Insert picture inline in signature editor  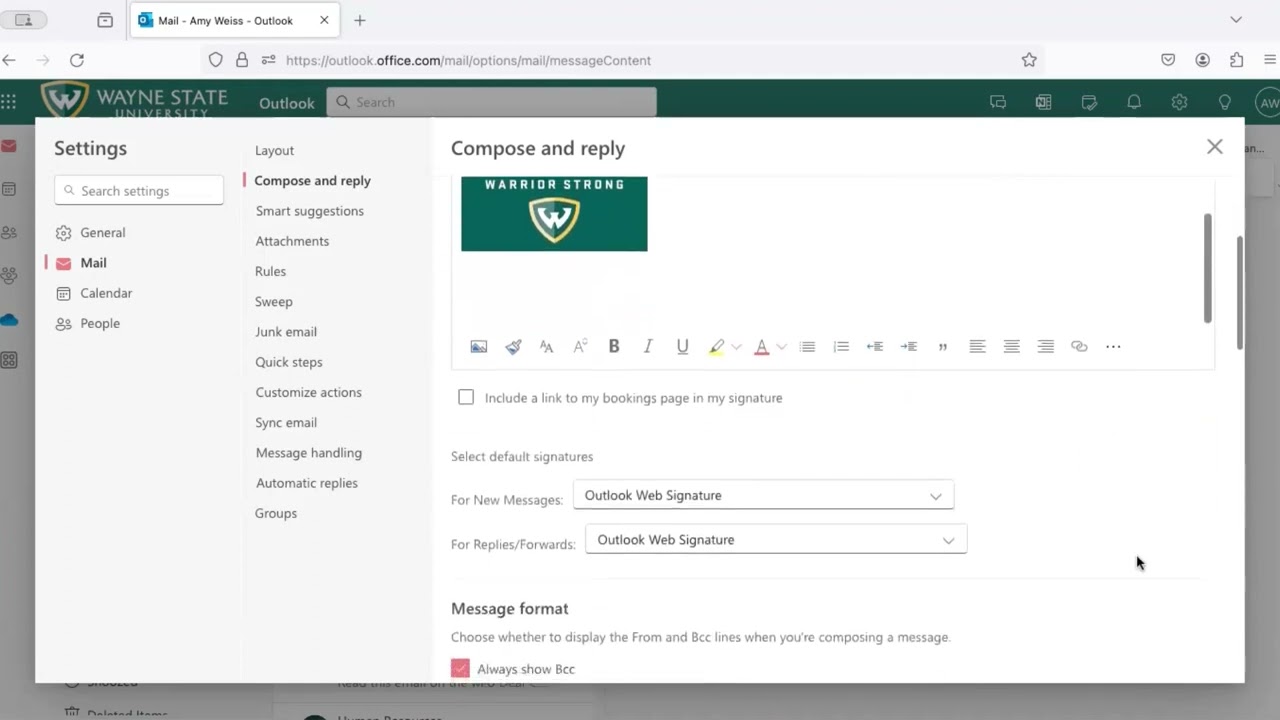[479, 347]
